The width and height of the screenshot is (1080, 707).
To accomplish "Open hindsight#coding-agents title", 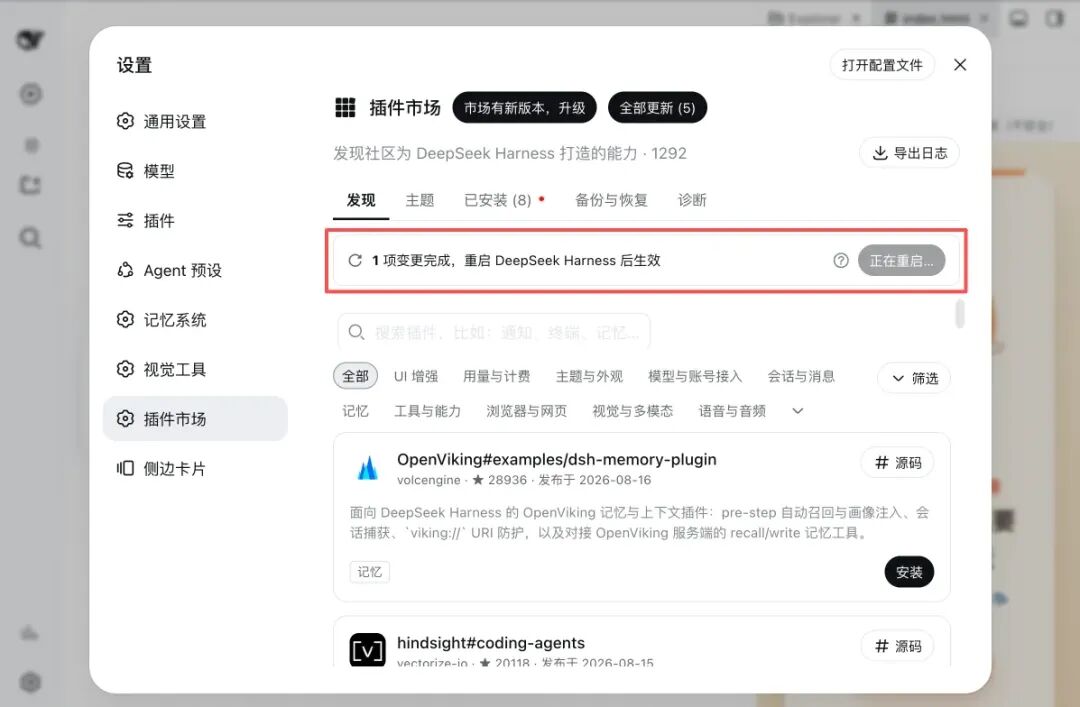I will [491, 643].
